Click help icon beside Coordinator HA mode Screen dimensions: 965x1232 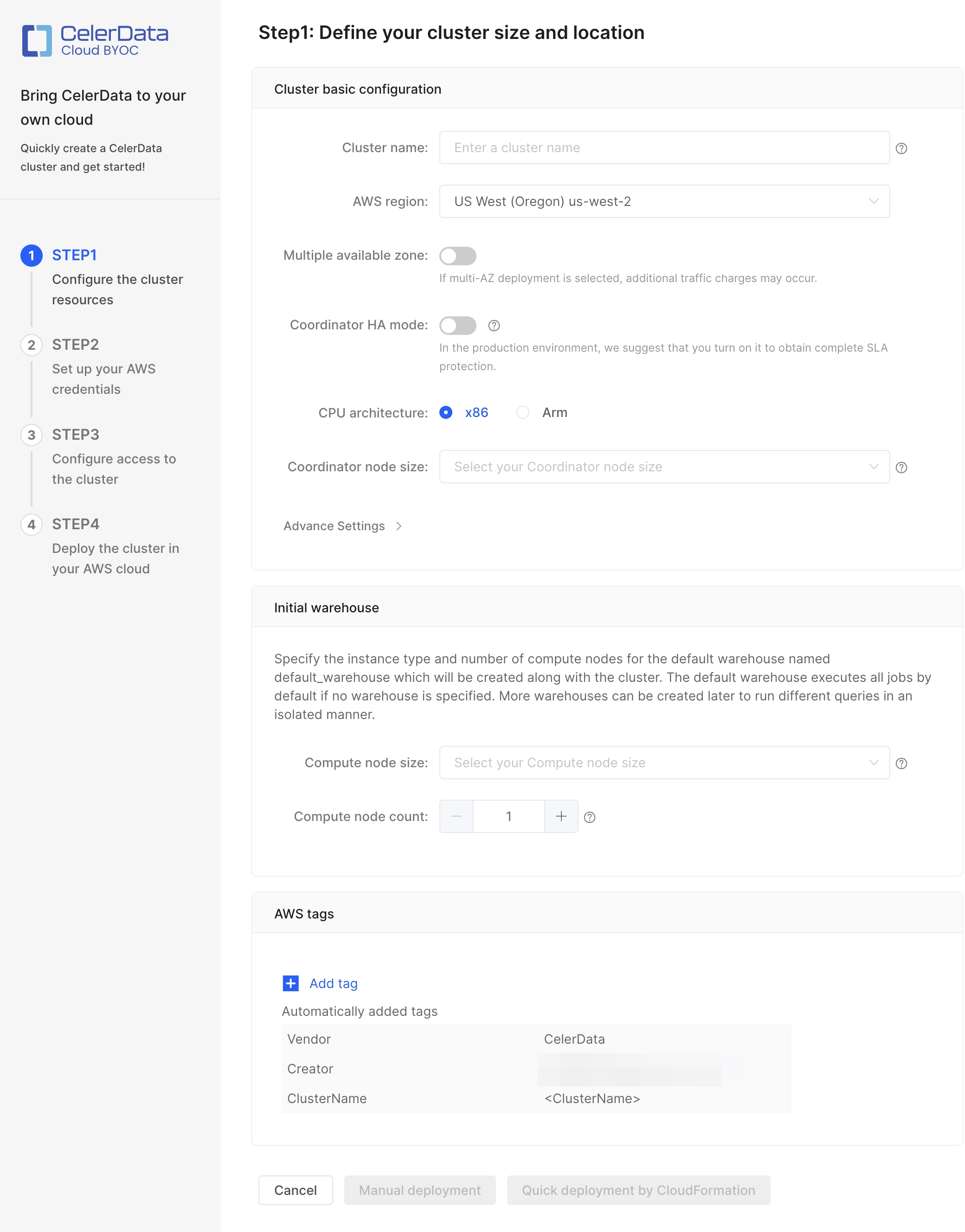click(x=495, y=325)
